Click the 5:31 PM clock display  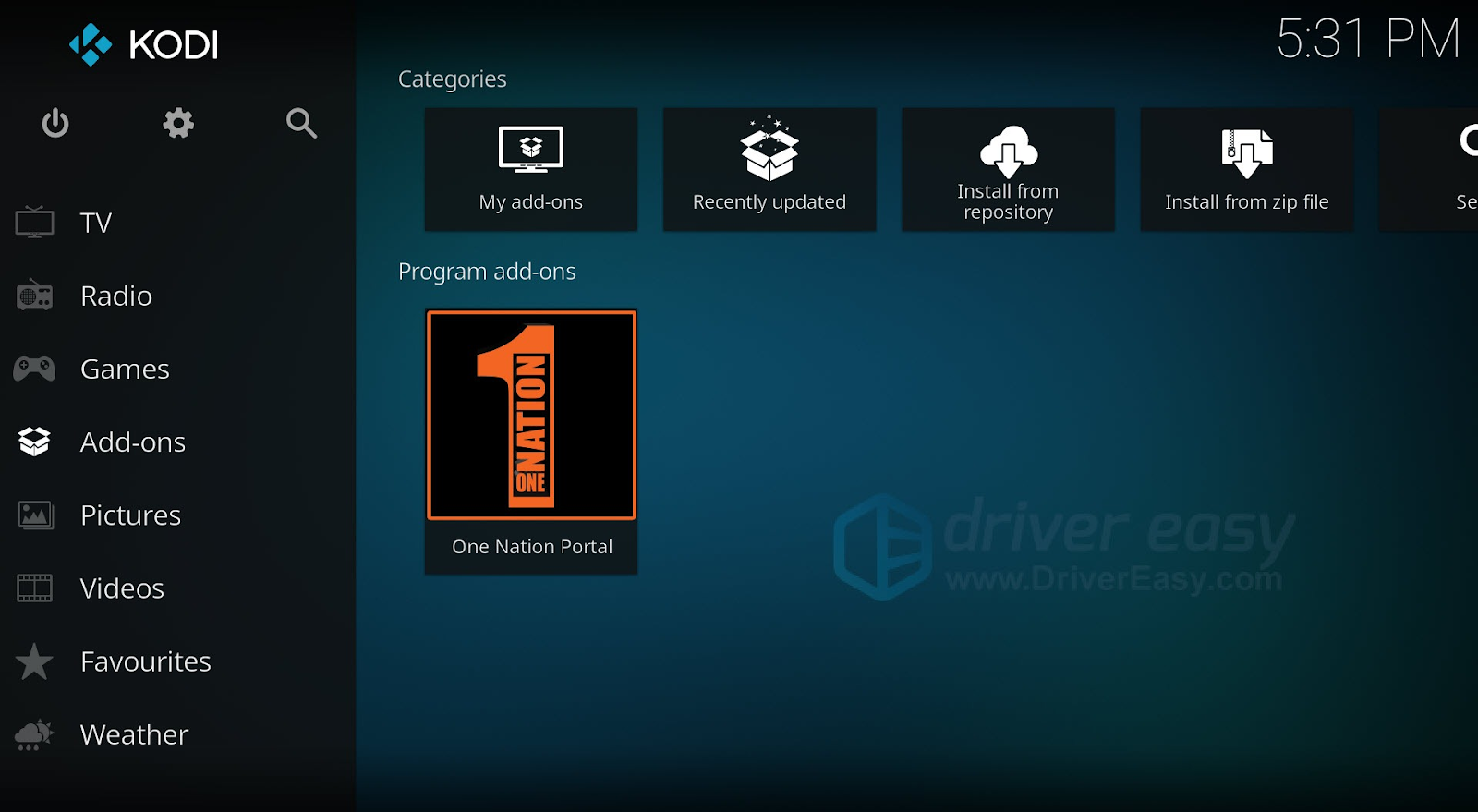point(1368,39)
